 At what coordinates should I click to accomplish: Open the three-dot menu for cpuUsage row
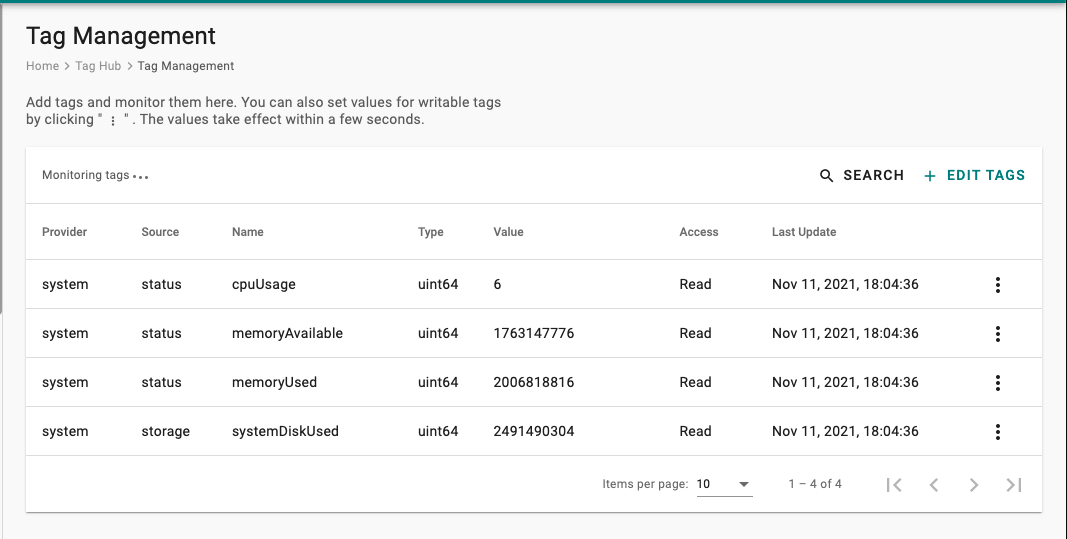998,284
